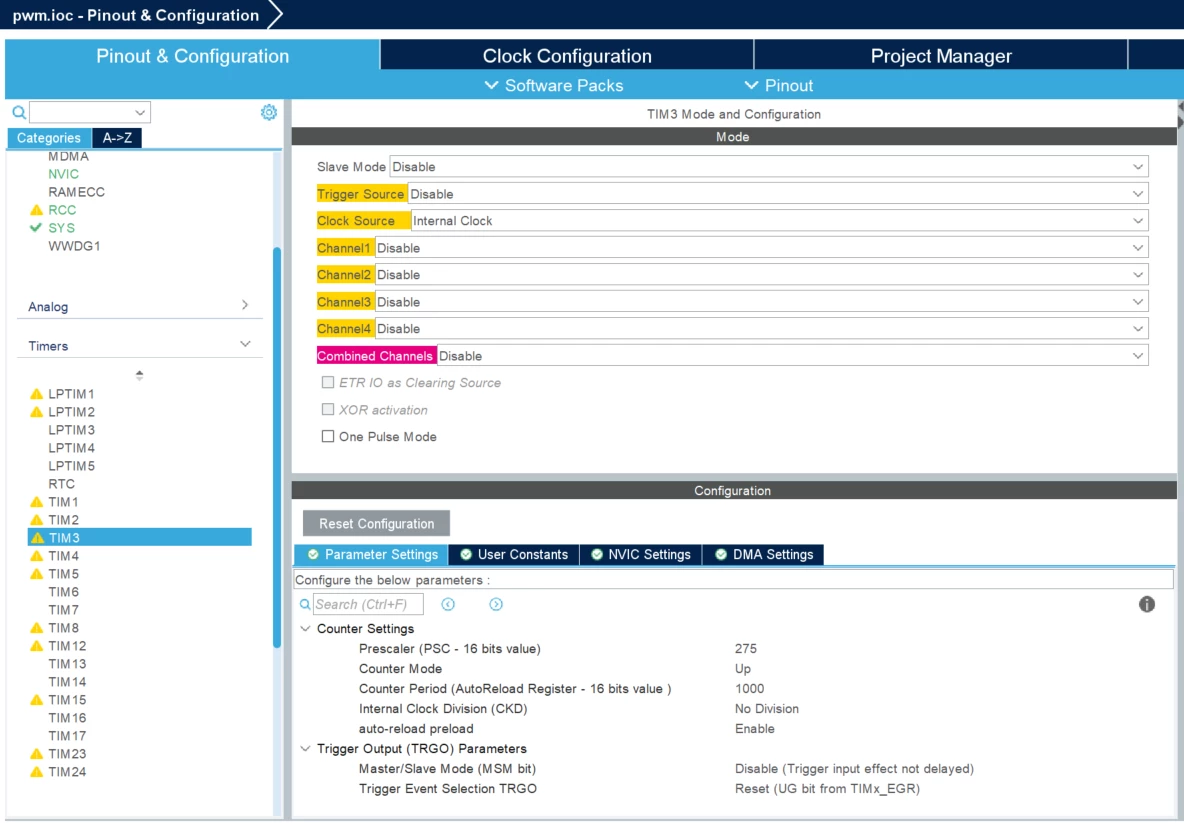Click the search magnifier icon in left panel
1184x823 pixels.
pos(19,113)
